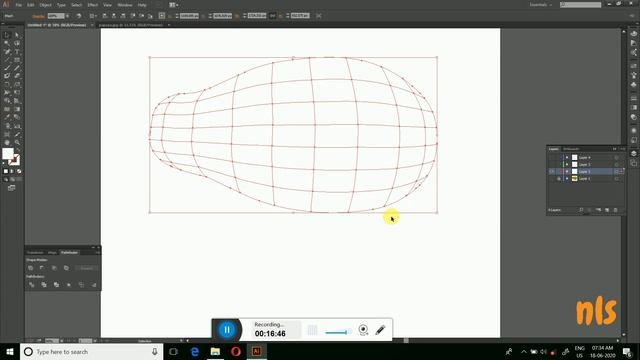Change screen mode at toolbar bottom
This screenshot has width=640, height=360.
pos(11,188)
